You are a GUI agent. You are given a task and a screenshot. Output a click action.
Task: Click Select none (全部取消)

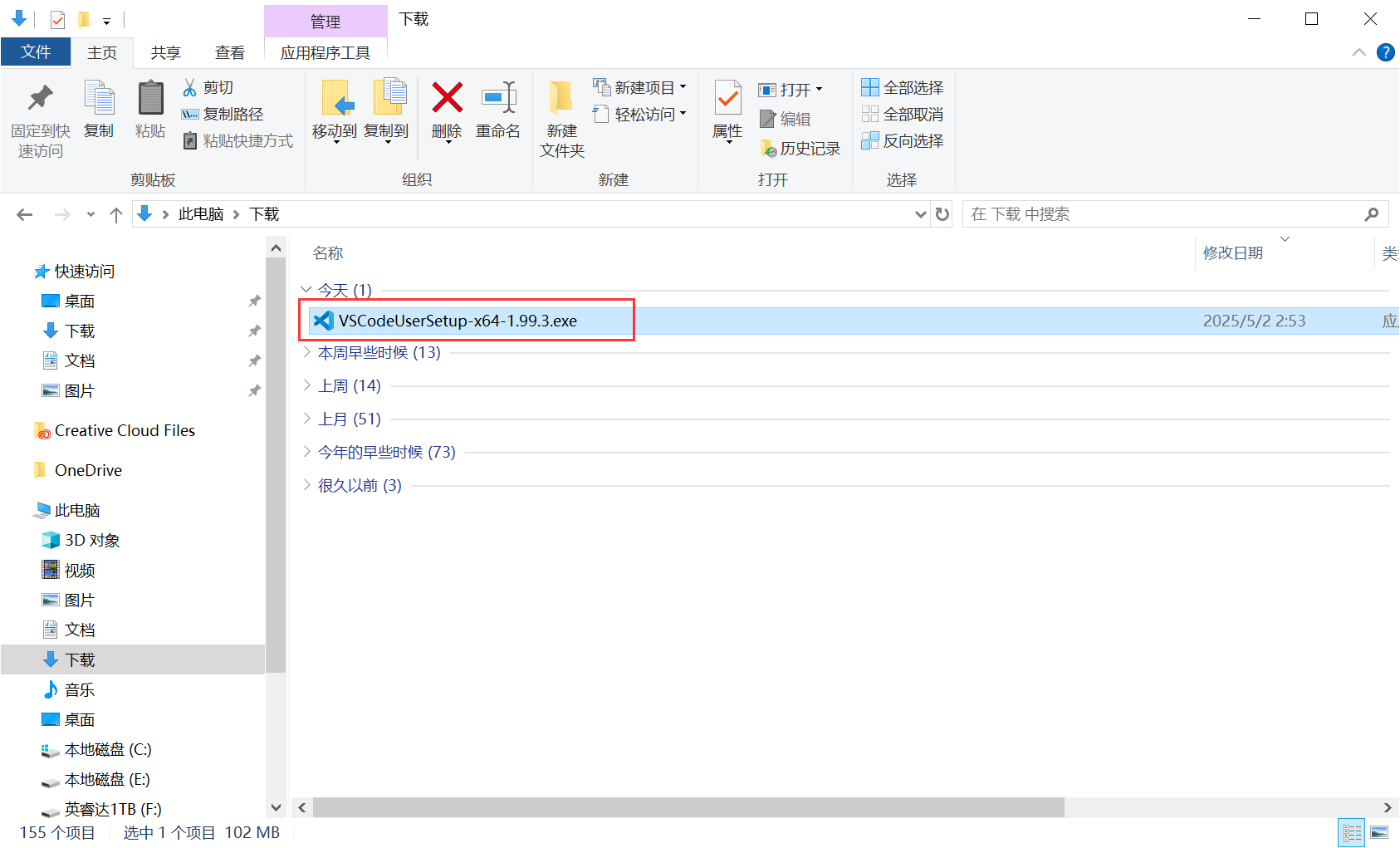click(x=903, y=114)
